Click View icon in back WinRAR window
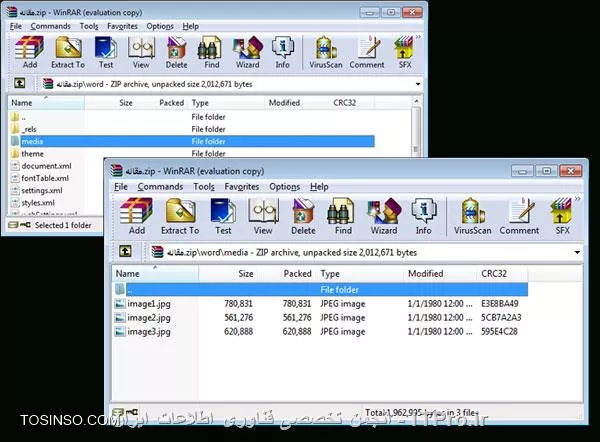 pyautogui.click(x=141, y=52)
